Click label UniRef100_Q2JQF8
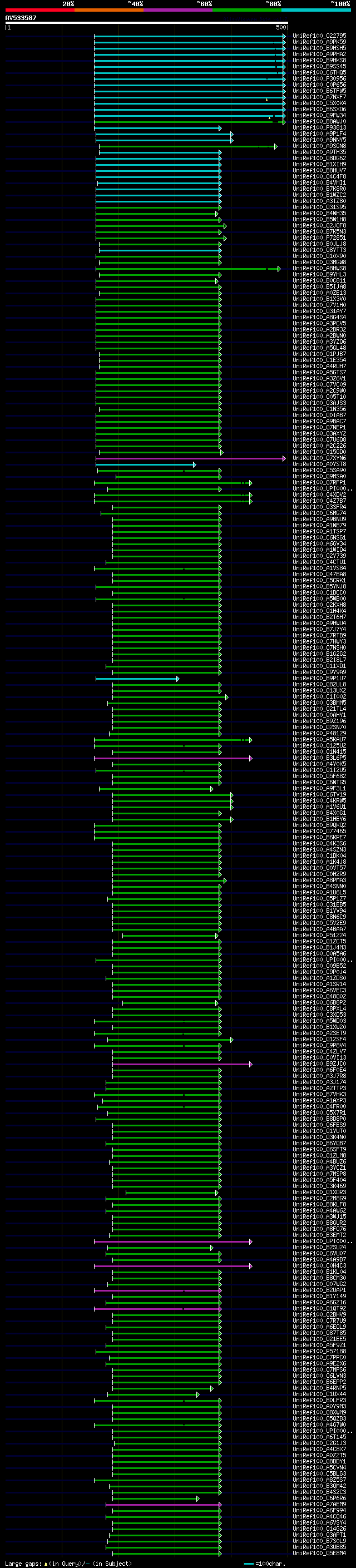 [319, 226]
